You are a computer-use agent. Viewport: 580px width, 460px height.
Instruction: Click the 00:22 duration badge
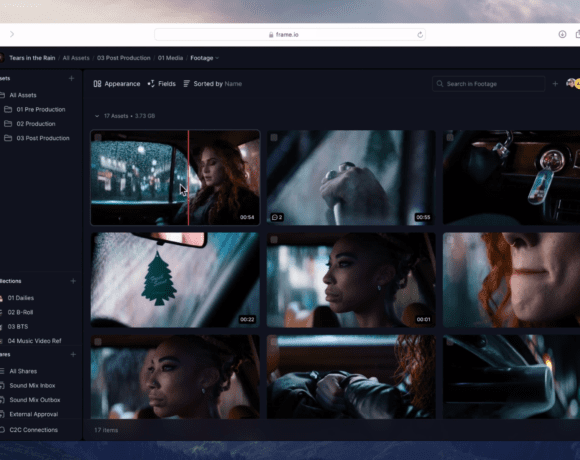[x=247, y=319]
